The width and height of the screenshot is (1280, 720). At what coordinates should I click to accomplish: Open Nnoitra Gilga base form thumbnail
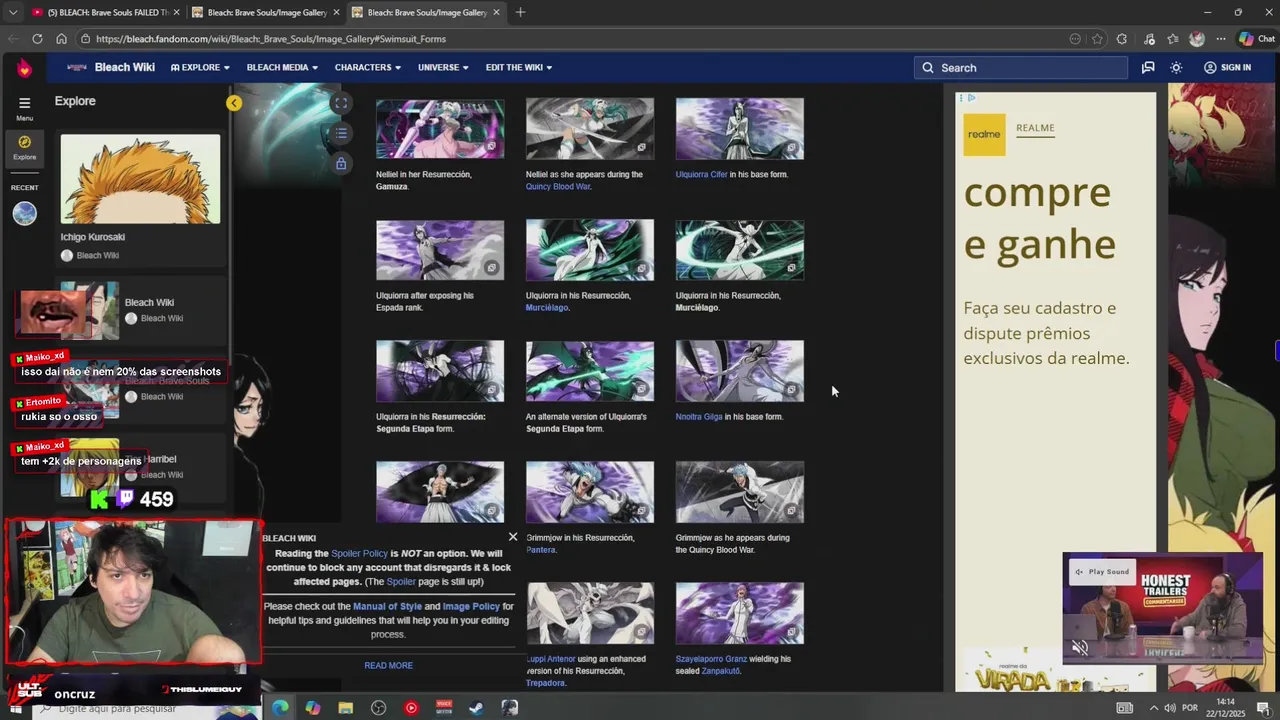click(x=740, y=371)
